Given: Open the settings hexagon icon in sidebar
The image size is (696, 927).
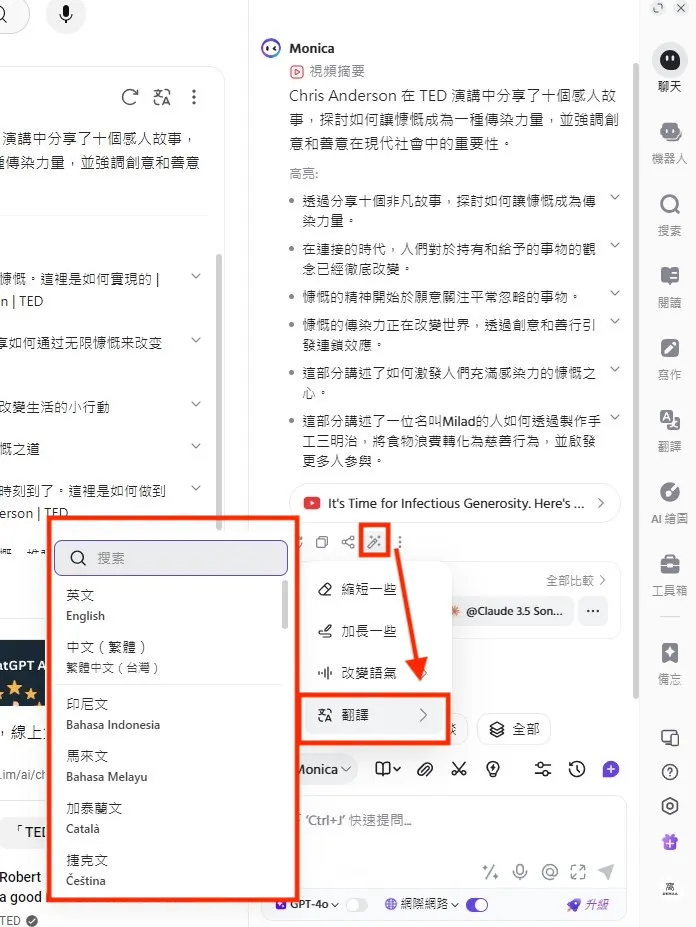Looking at the screenshot, I should coord(669,806).
